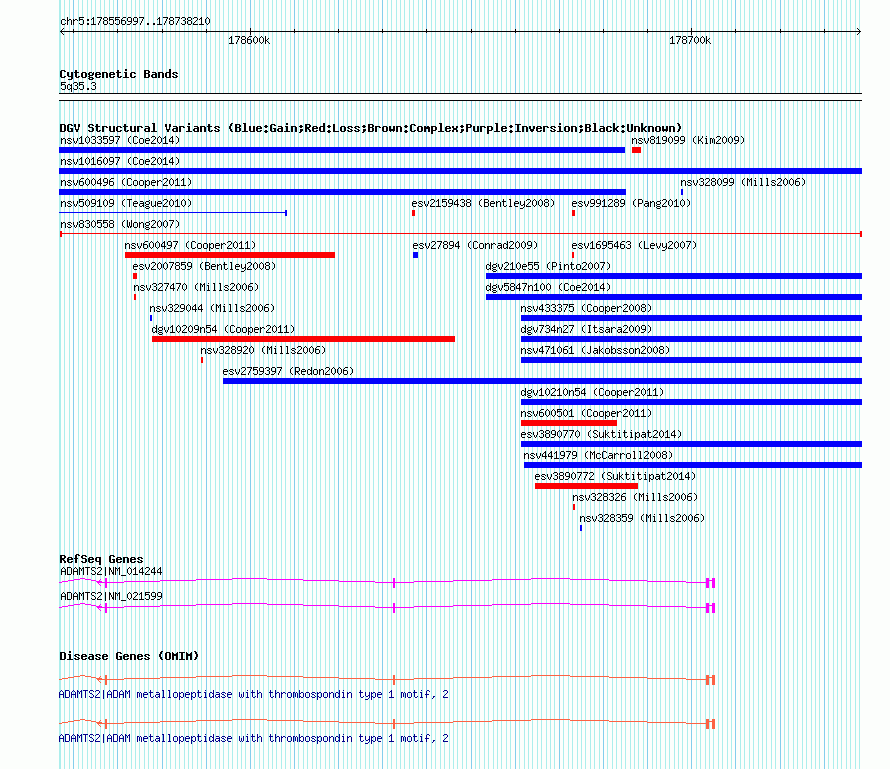Click the DGV Structural Variants track title

371,128
